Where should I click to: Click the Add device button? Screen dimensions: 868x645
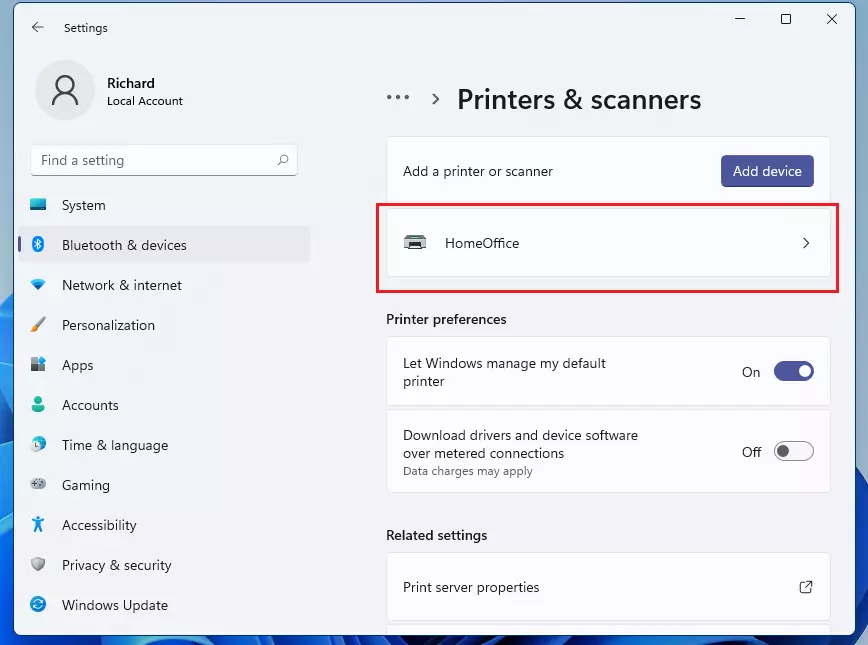[x=767, y=171]
